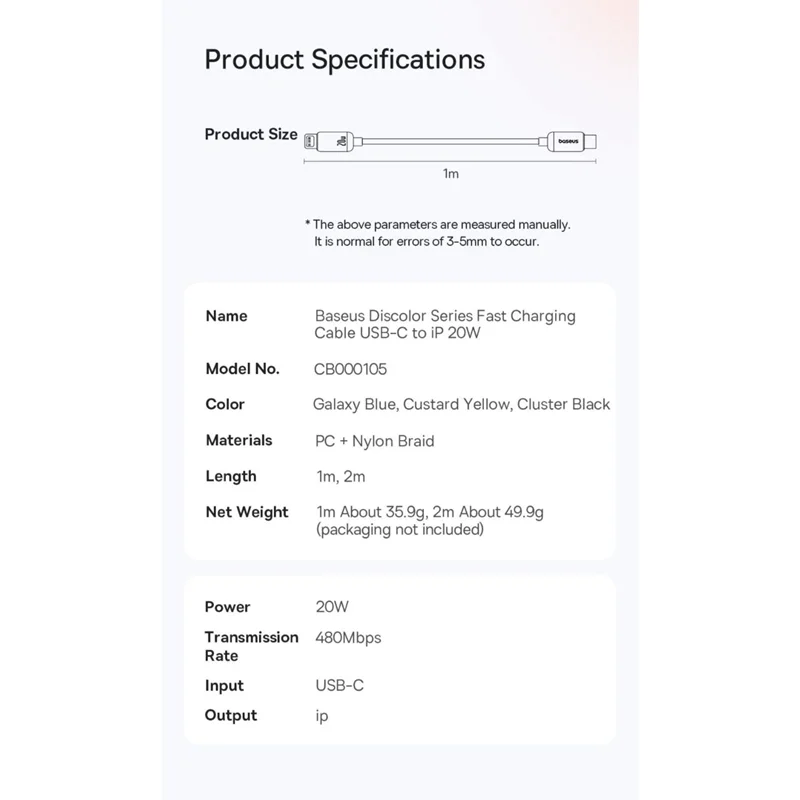
Task: Click the model number CB000105
Action: 350,369
